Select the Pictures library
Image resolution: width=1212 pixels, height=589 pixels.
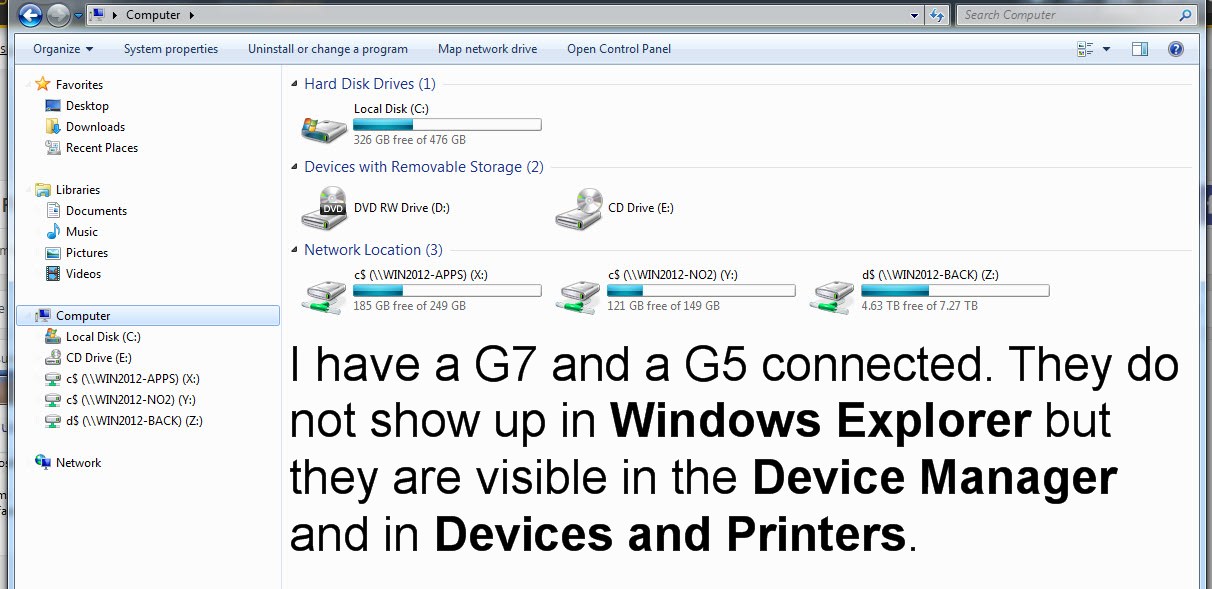pos(87,253)
